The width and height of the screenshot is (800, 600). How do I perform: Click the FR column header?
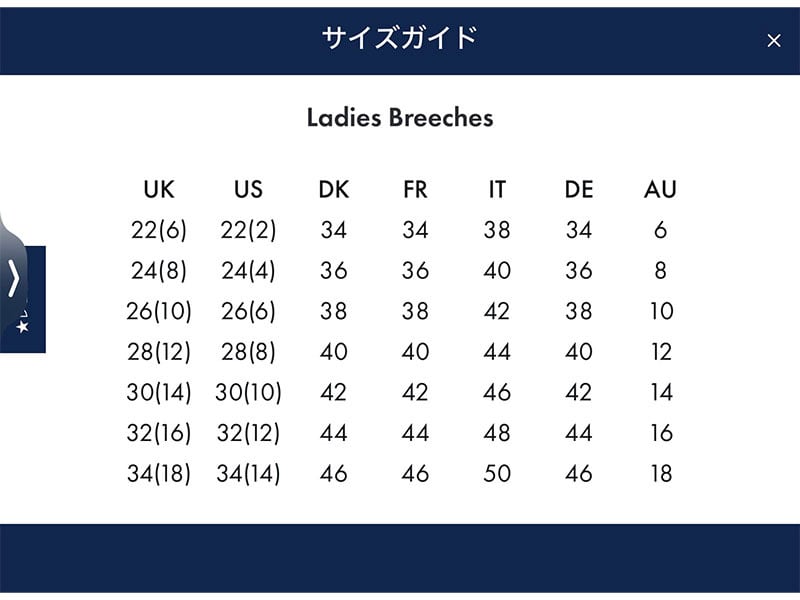click(415, 190)
